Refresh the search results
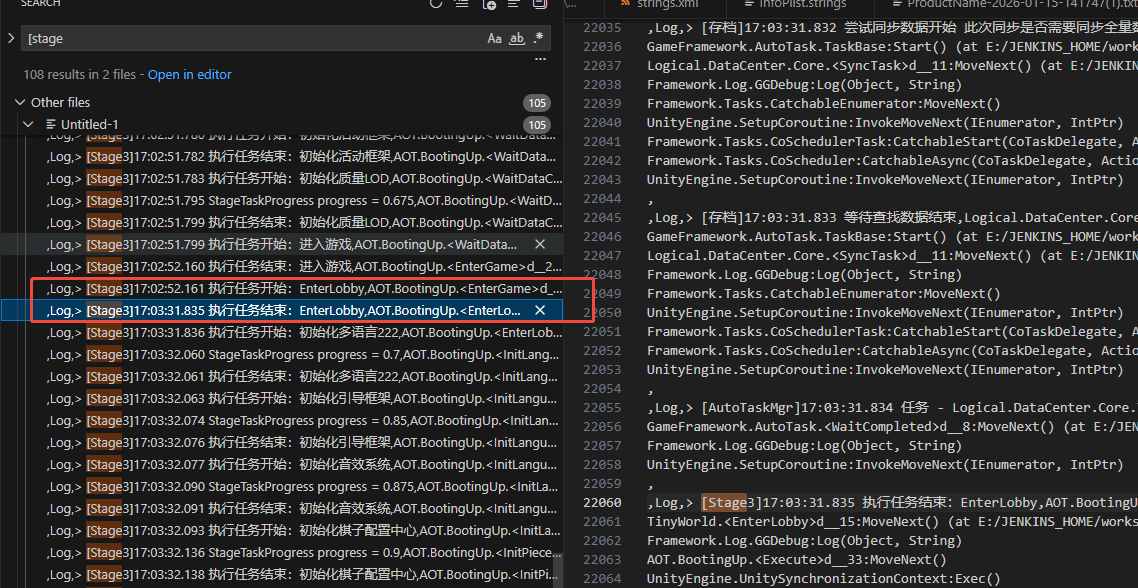The width and height of the screenshot is (1138, 588). [436, 4]
